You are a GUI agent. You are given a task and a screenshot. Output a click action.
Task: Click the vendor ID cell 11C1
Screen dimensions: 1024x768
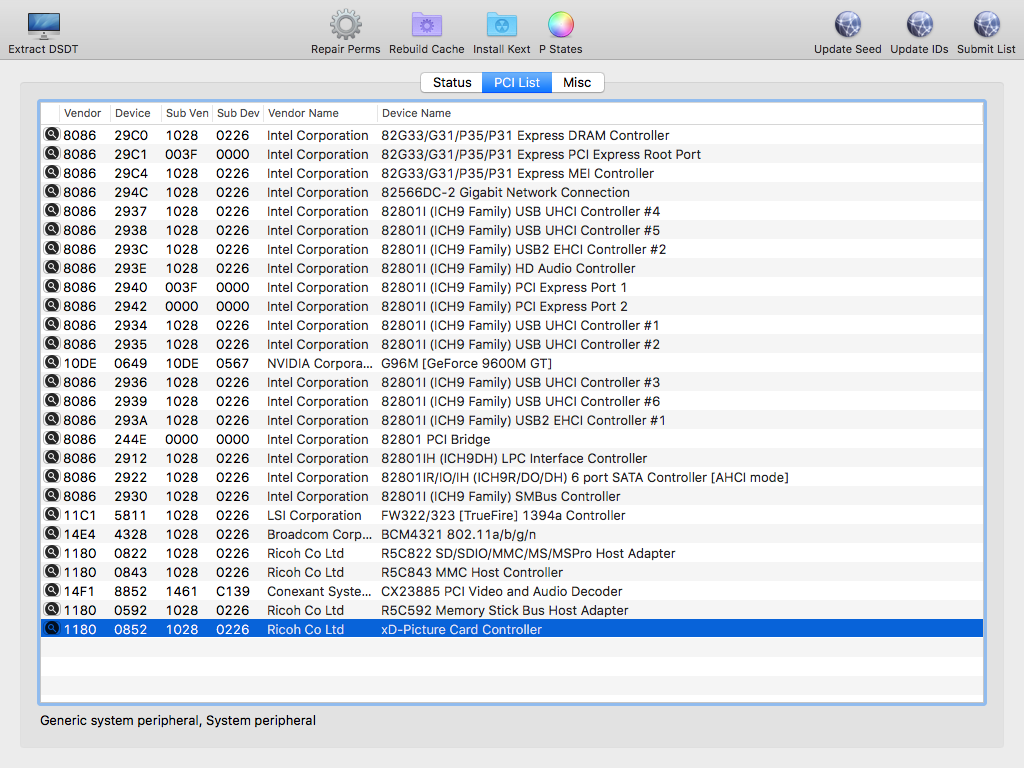(x=80, y=515)
